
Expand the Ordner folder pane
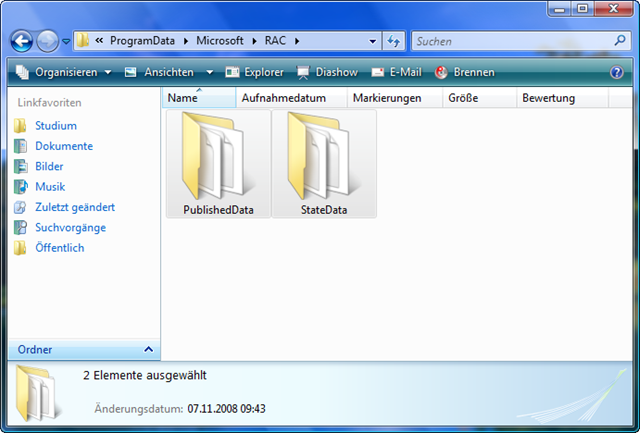tap(149, 350)
